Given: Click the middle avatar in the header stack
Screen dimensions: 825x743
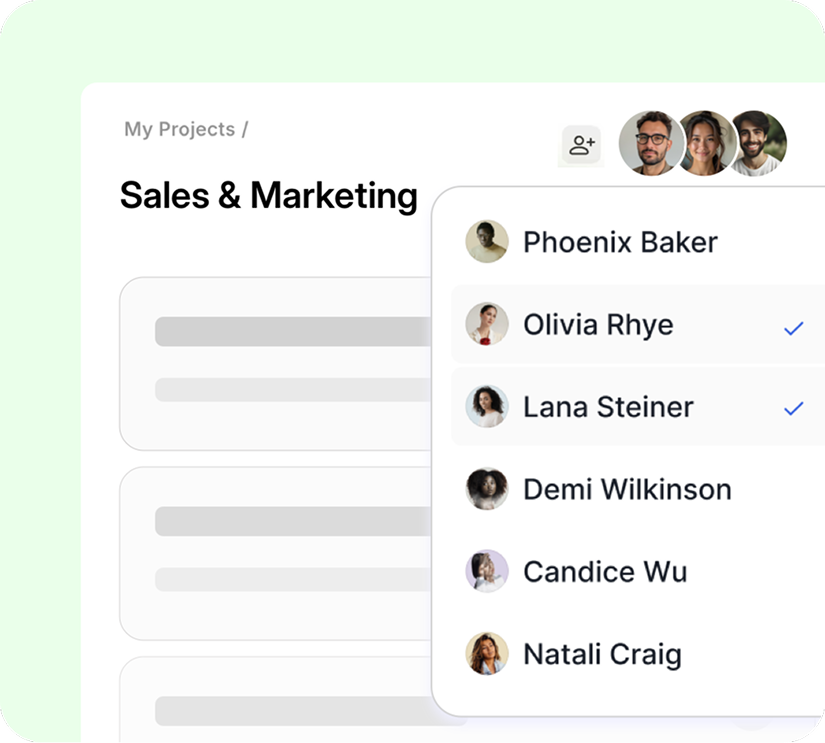Looking at the screenshot, I should [706, 144].
